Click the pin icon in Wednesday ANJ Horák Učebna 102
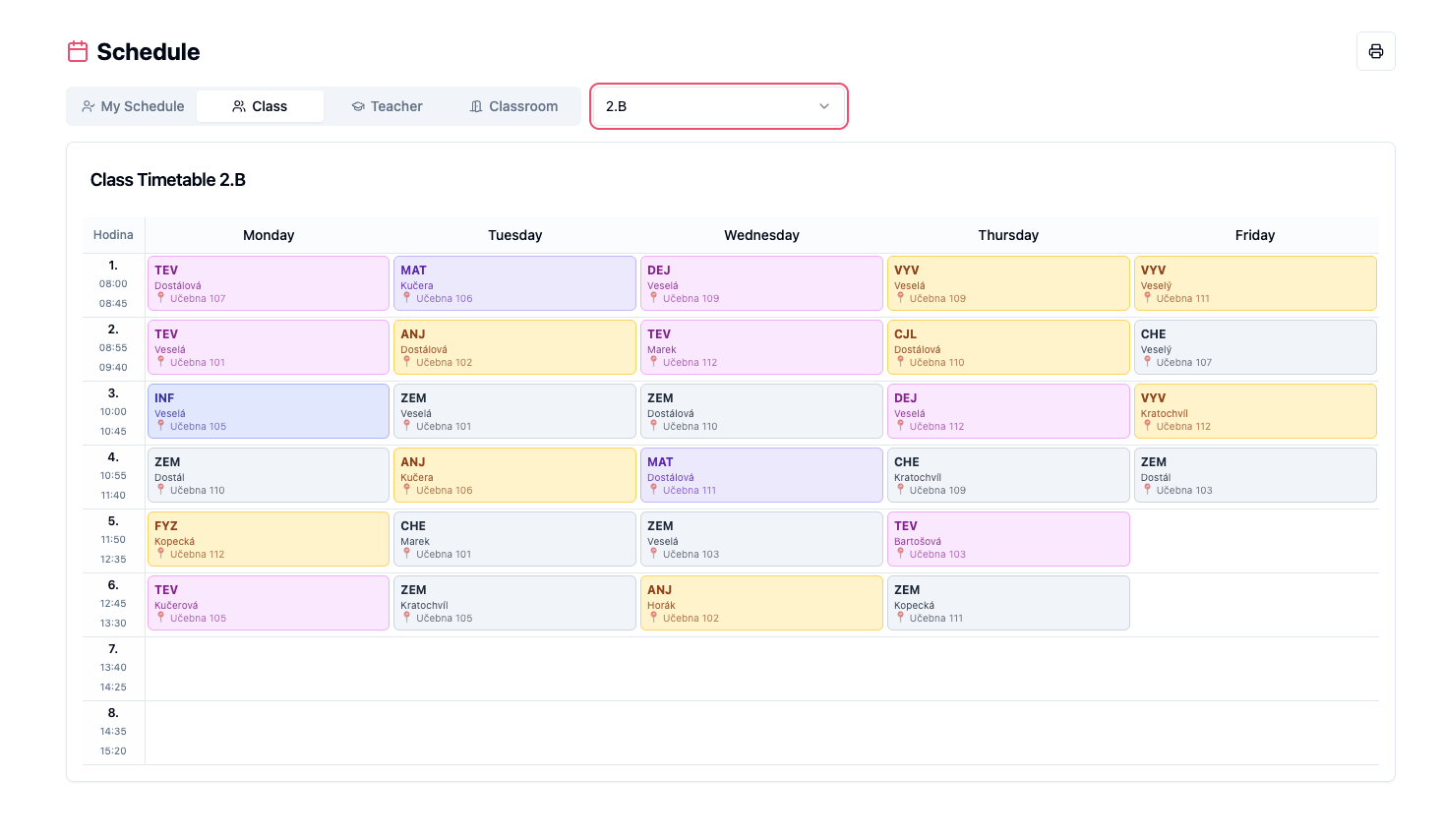Viewport: 1443px width, 840px height. click(653, 617)
